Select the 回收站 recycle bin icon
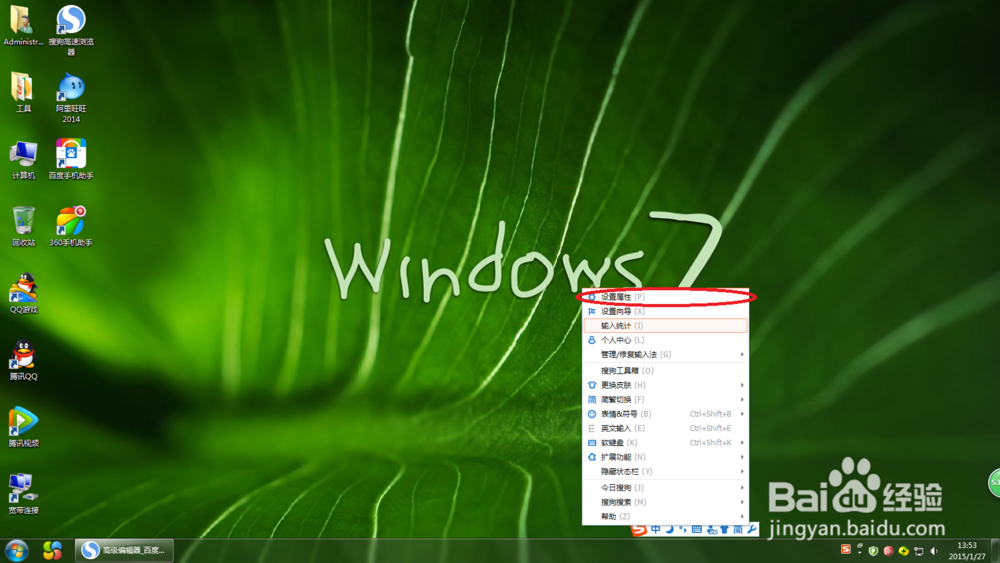Image resolution: width=1000 pixels, height=563 pixels. [24, 226]
